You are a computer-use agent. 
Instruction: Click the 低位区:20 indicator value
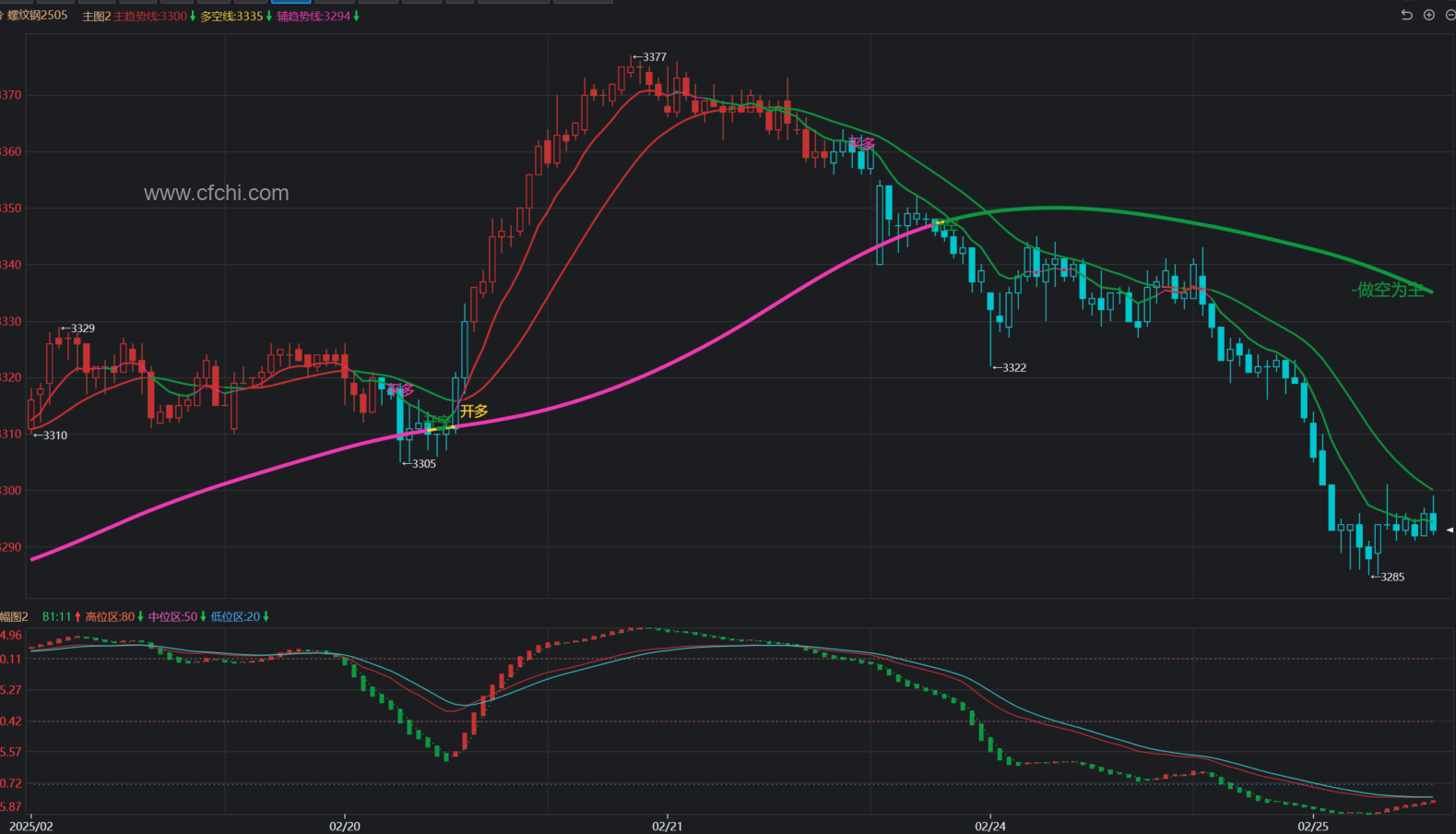[235, 616]
